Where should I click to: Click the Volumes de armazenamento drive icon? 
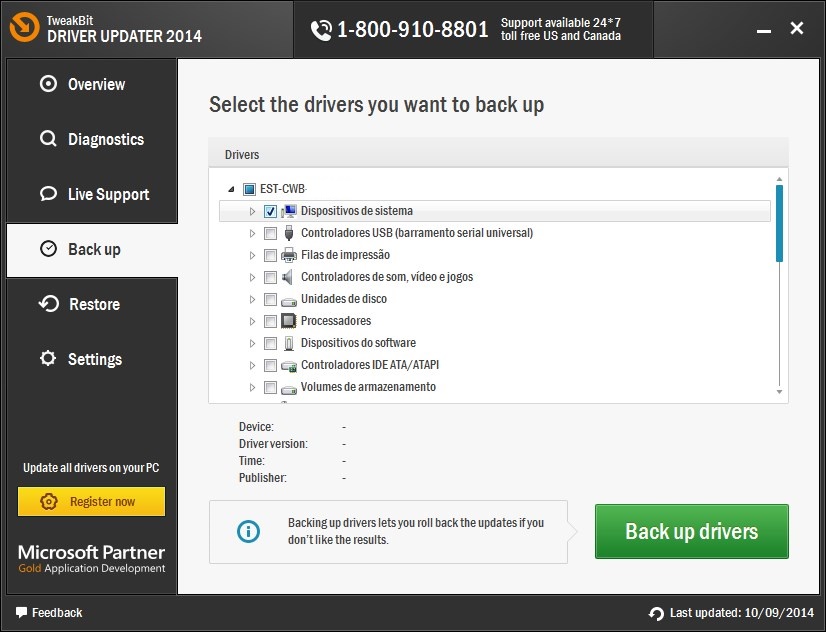(289, 389)
